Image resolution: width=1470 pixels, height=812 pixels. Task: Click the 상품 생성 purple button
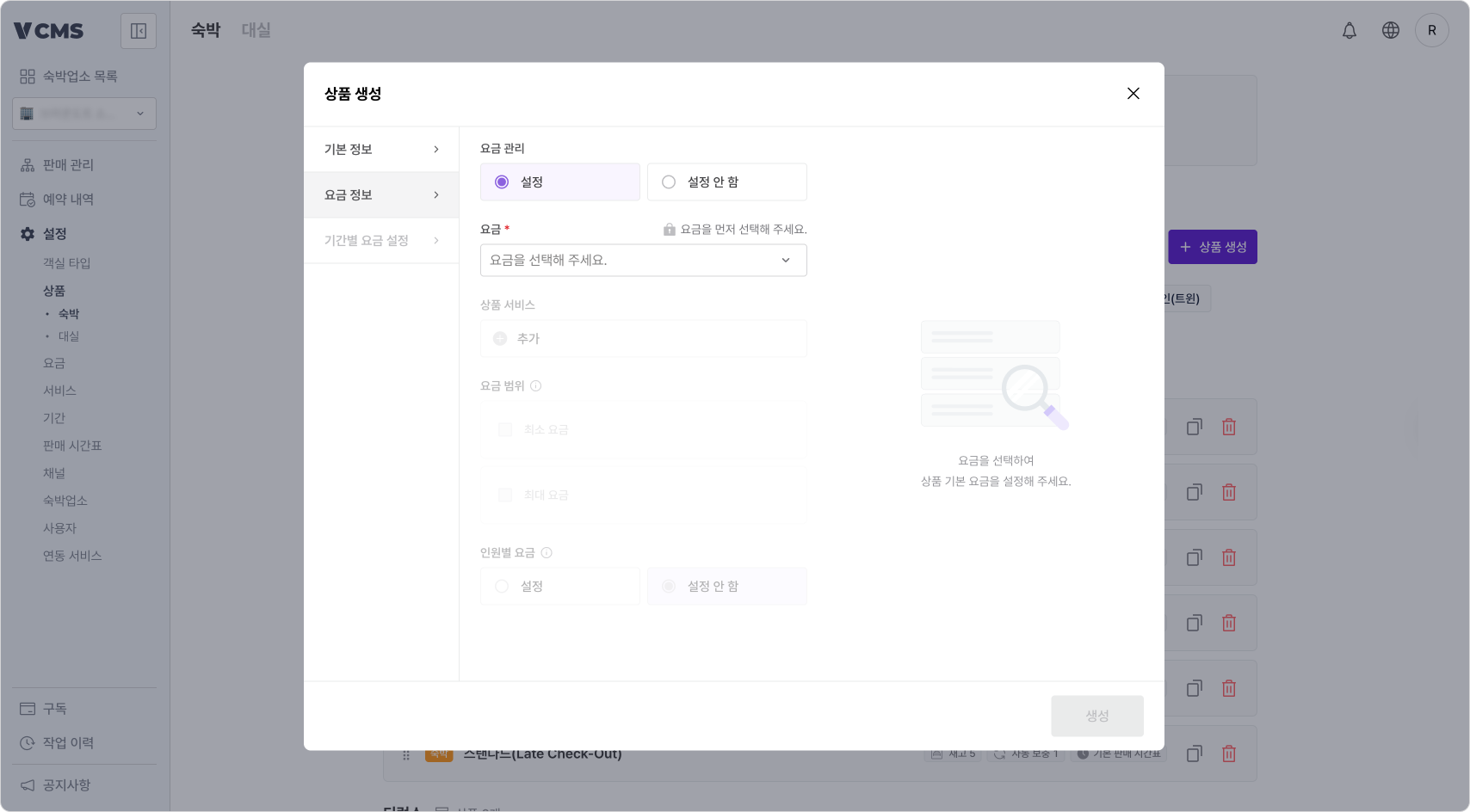(1212, 247)
